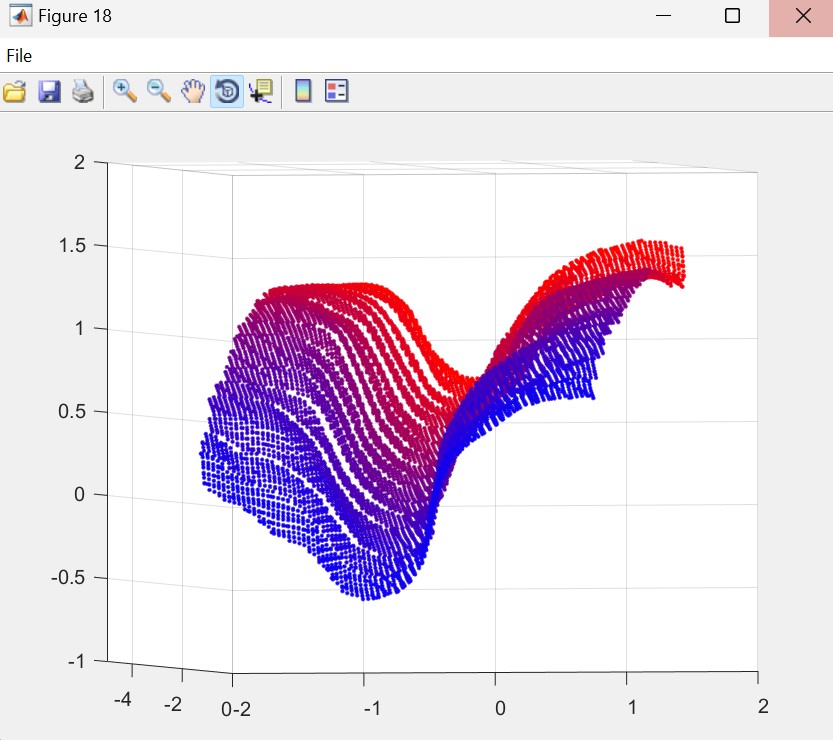Click the 0 tick label on the bottom horizontal axis
This screenshot has height=740, width=833.
500,708
